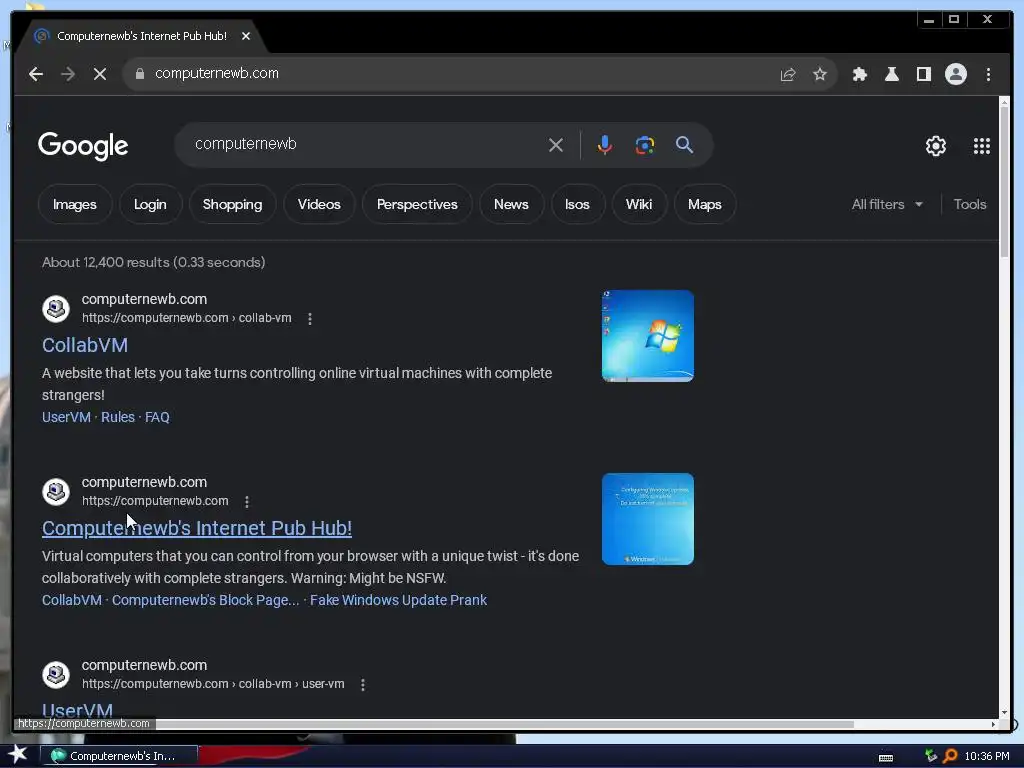The height and width of the screenshot is (768, 1024).
Task: Click the forward navigation arrow
Action: (x=68, y=74)
